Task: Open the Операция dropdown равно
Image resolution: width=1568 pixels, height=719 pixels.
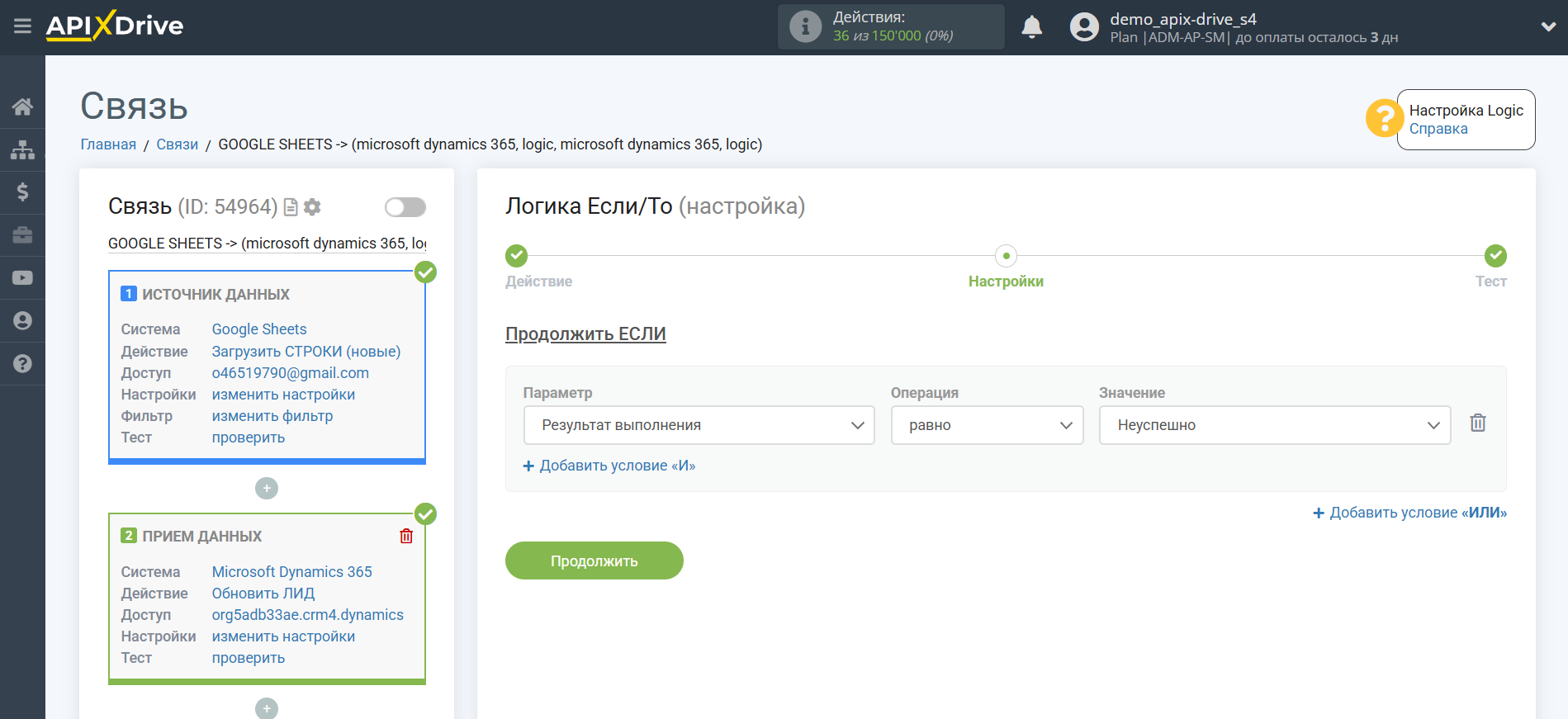Action: pyautogui.click(x=987, y=425)
